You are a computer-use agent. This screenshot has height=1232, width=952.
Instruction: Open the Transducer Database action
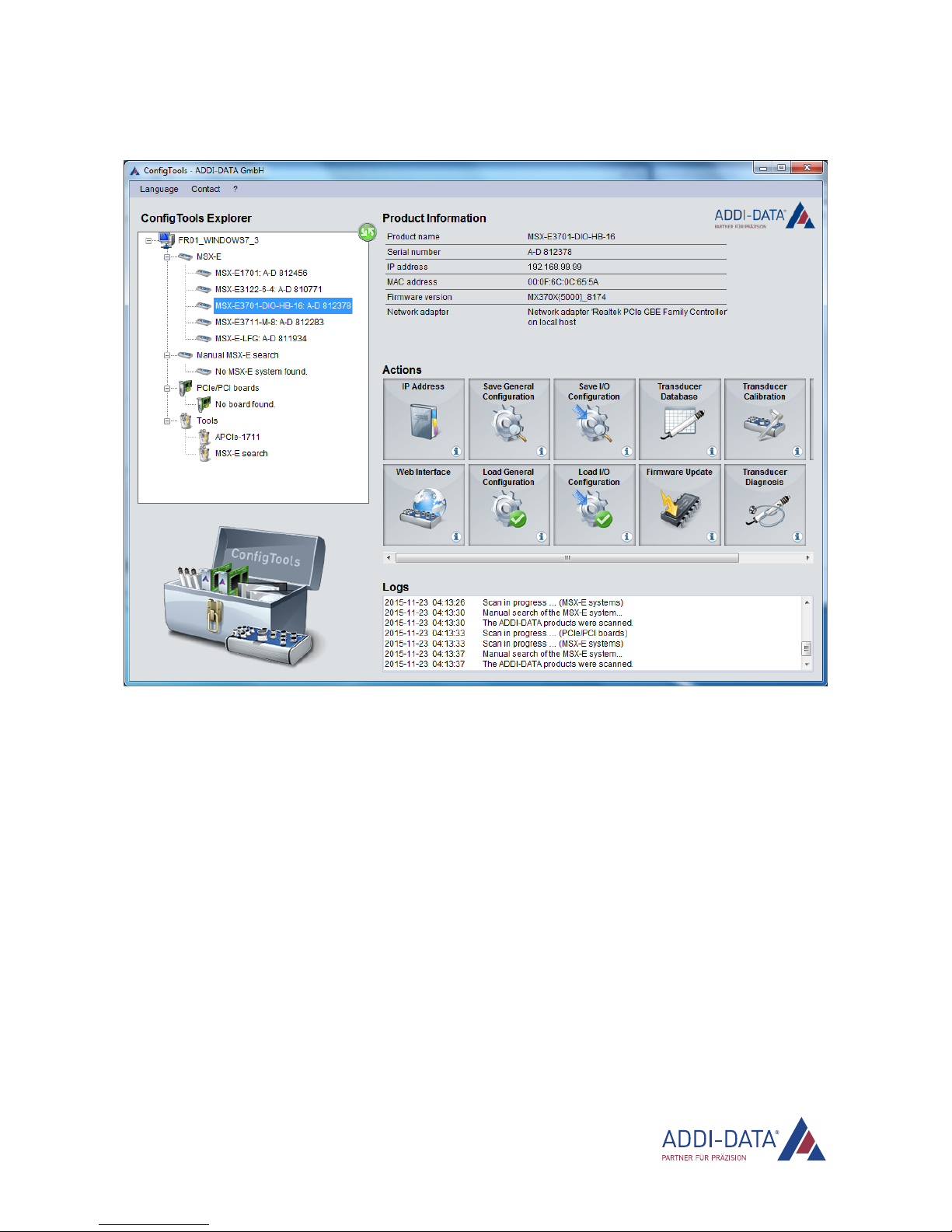tap(680, 419)
